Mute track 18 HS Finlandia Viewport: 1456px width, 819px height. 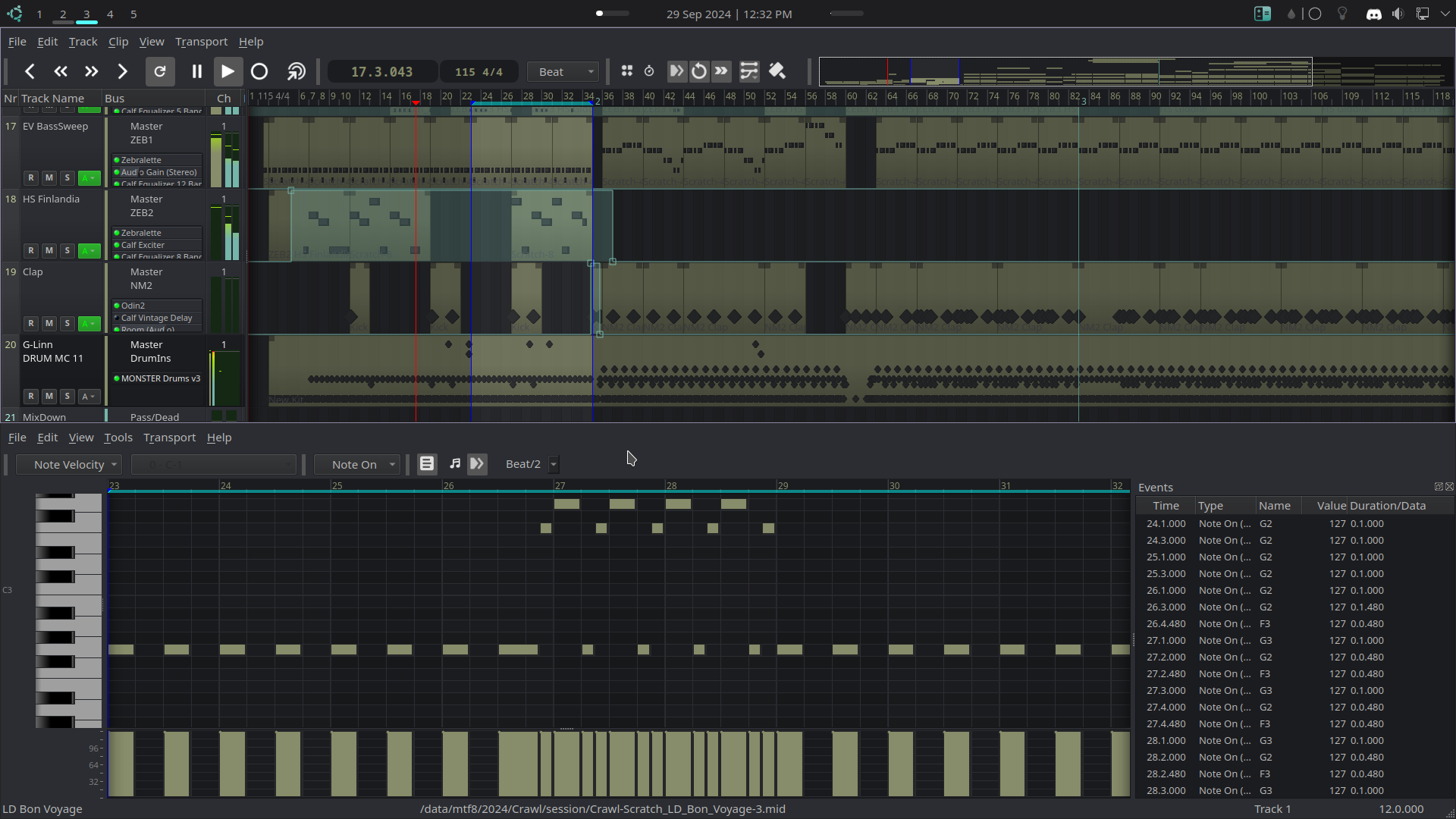pyautogui.click(x=48, y=250)
